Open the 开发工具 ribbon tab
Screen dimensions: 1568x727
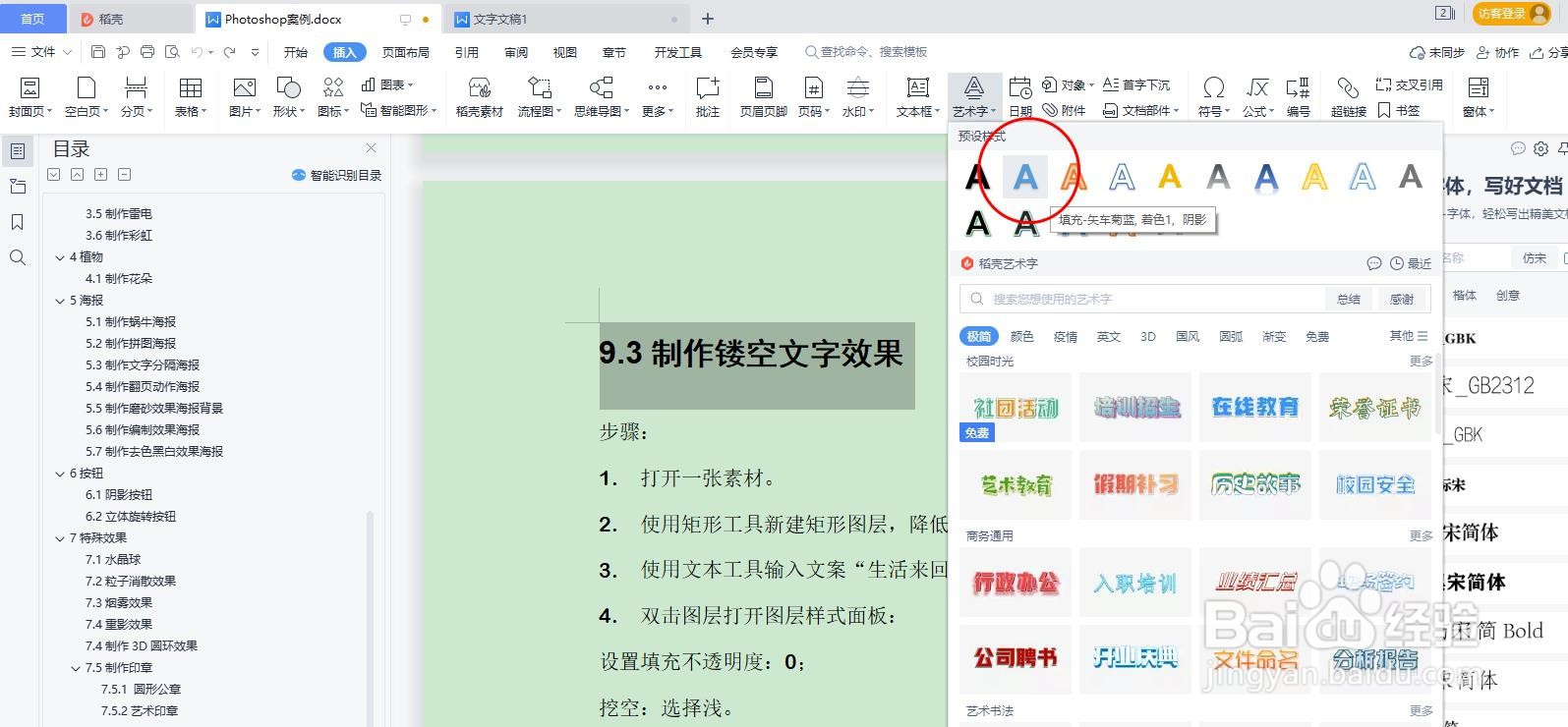(678, 52)
